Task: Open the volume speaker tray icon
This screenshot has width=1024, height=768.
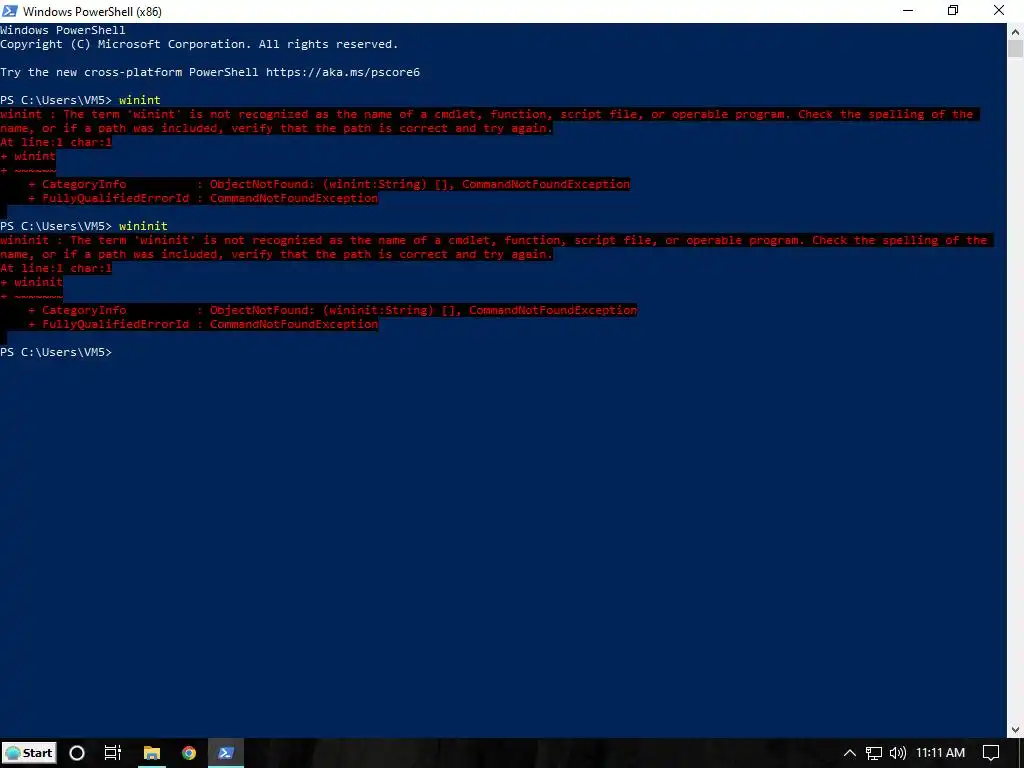Action: 898,753
